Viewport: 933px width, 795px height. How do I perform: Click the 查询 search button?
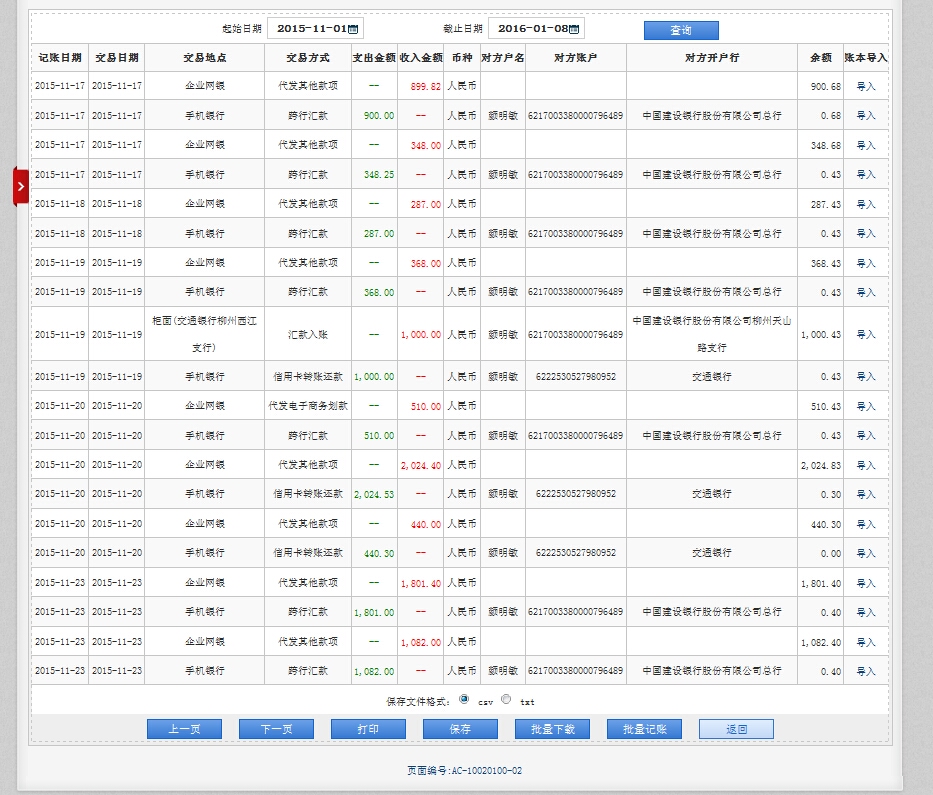pos(680,30)
